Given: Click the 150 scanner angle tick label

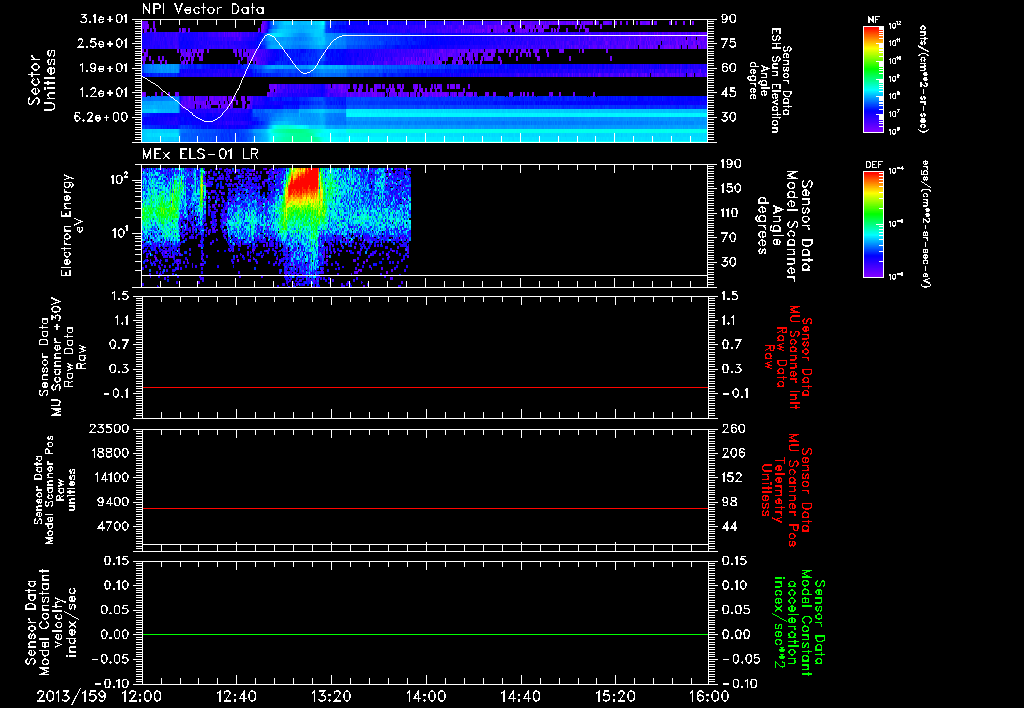Looking at the screenshot, I should (731, 188).
